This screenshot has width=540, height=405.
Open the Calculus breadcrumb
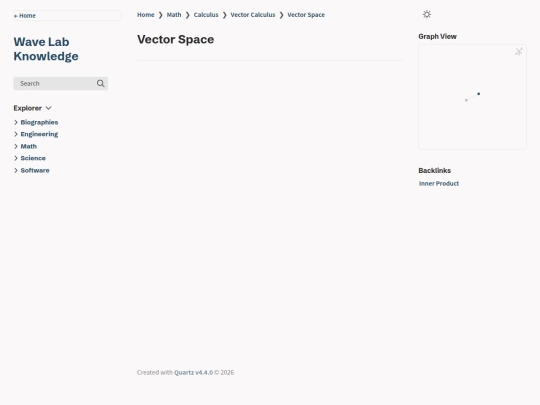(x=206, y=15)
